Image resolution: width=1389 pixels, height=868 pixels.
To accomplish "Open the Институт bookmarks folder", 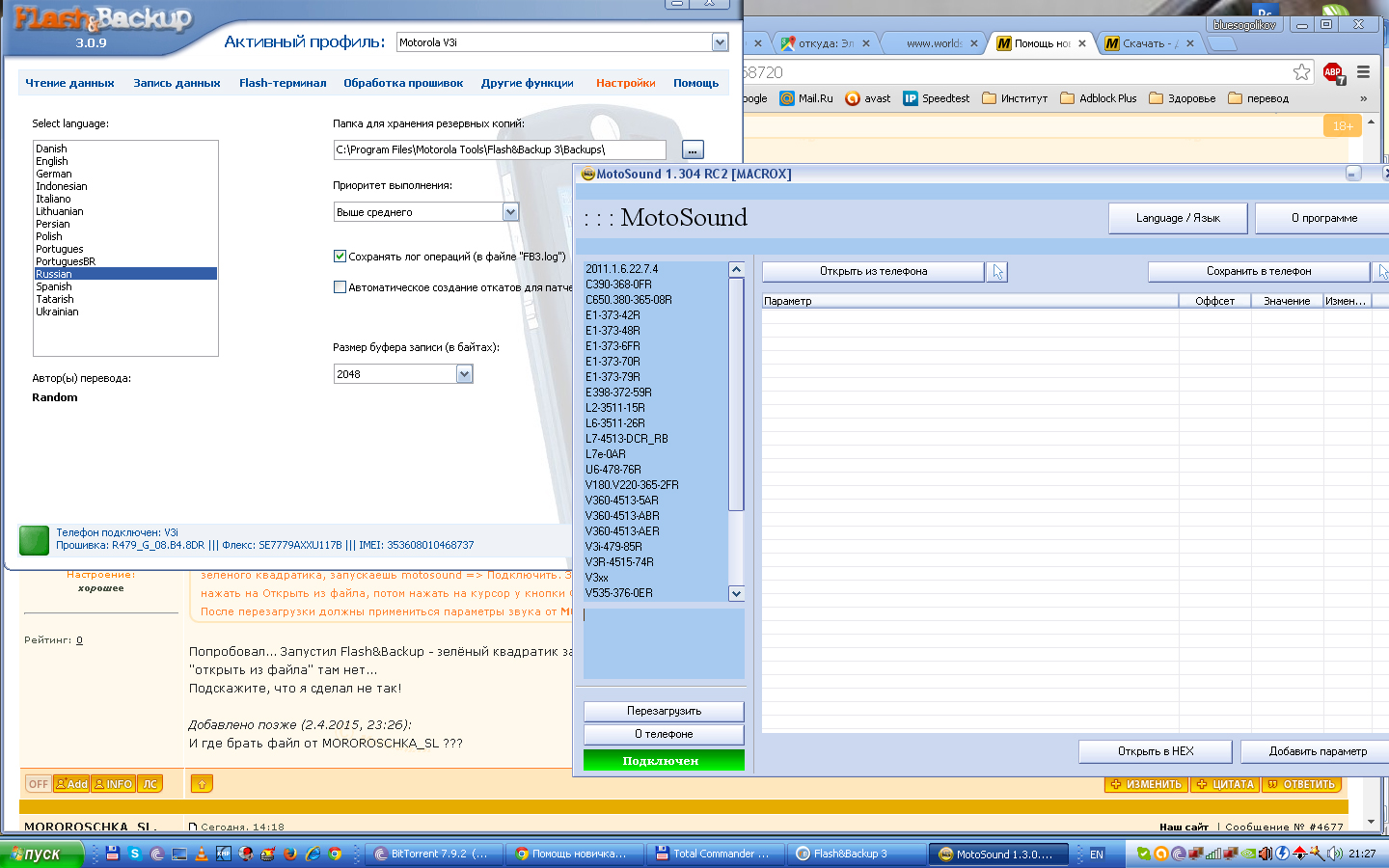I will [1015, 98].
